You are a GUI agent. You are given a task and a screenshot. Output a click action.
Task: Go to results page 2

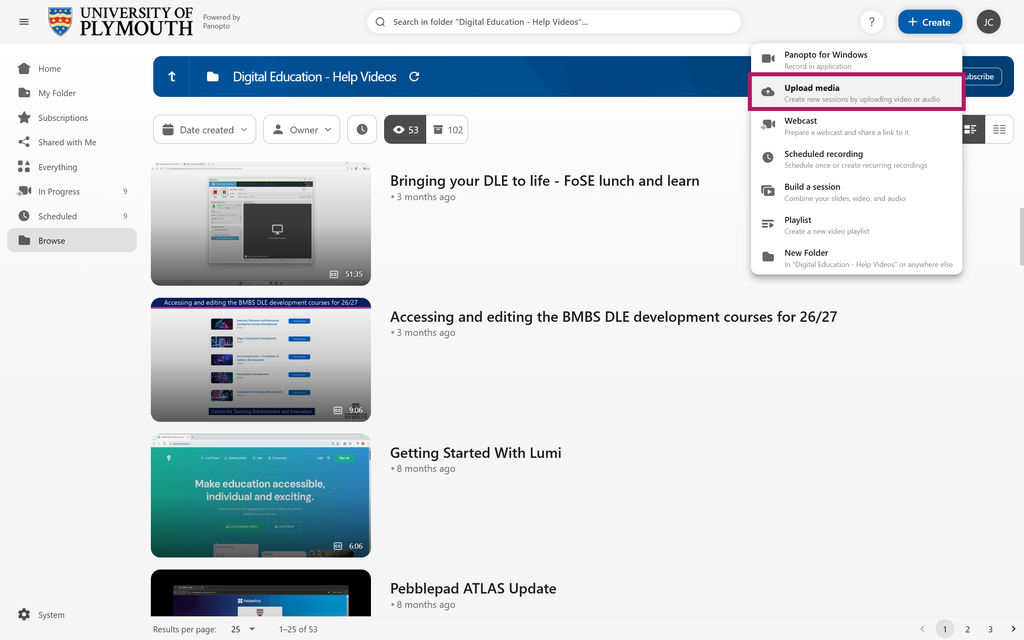click(x=967, y=629)
